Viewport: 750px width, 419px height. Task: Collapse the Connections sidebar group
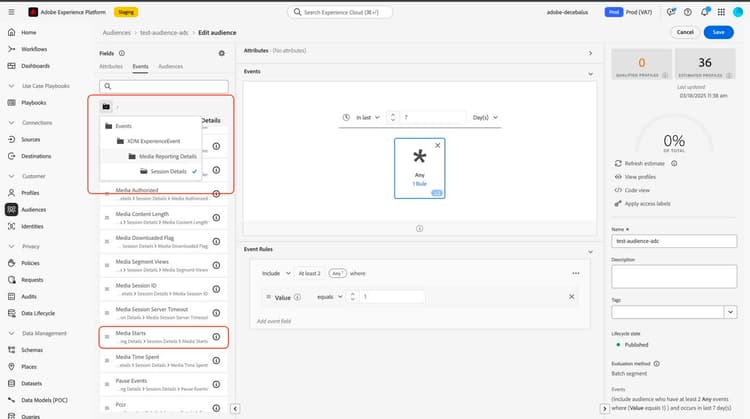(x=11, y=123)
